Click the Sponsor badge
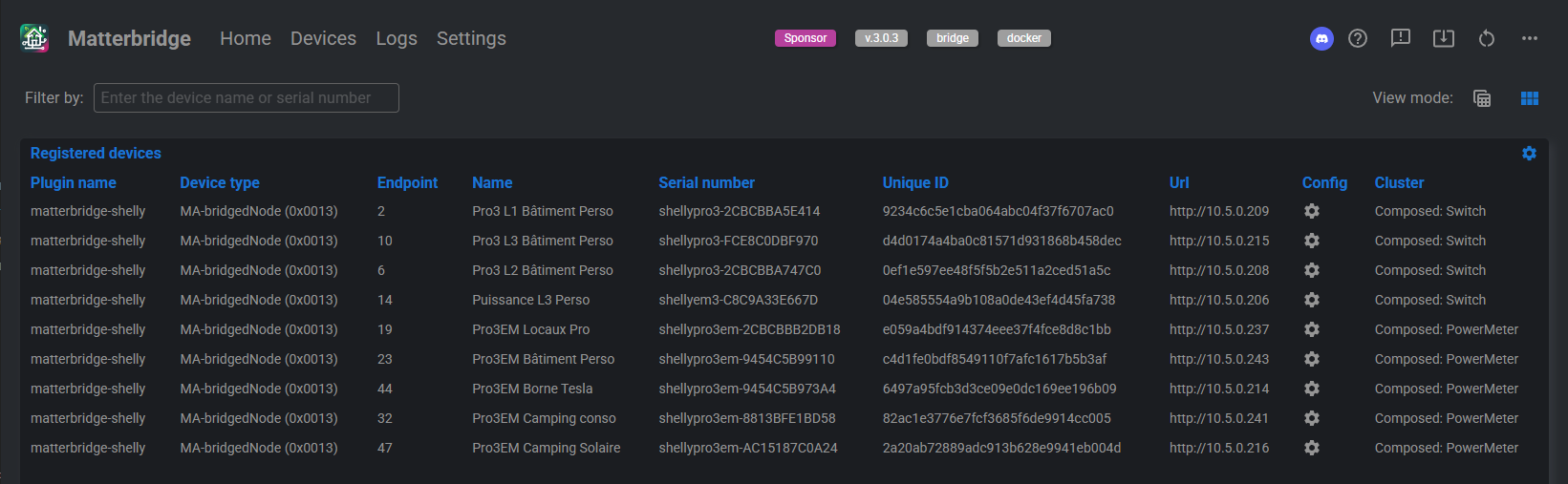This screenshot has height=484, width=1568. [x=805, y=38]
